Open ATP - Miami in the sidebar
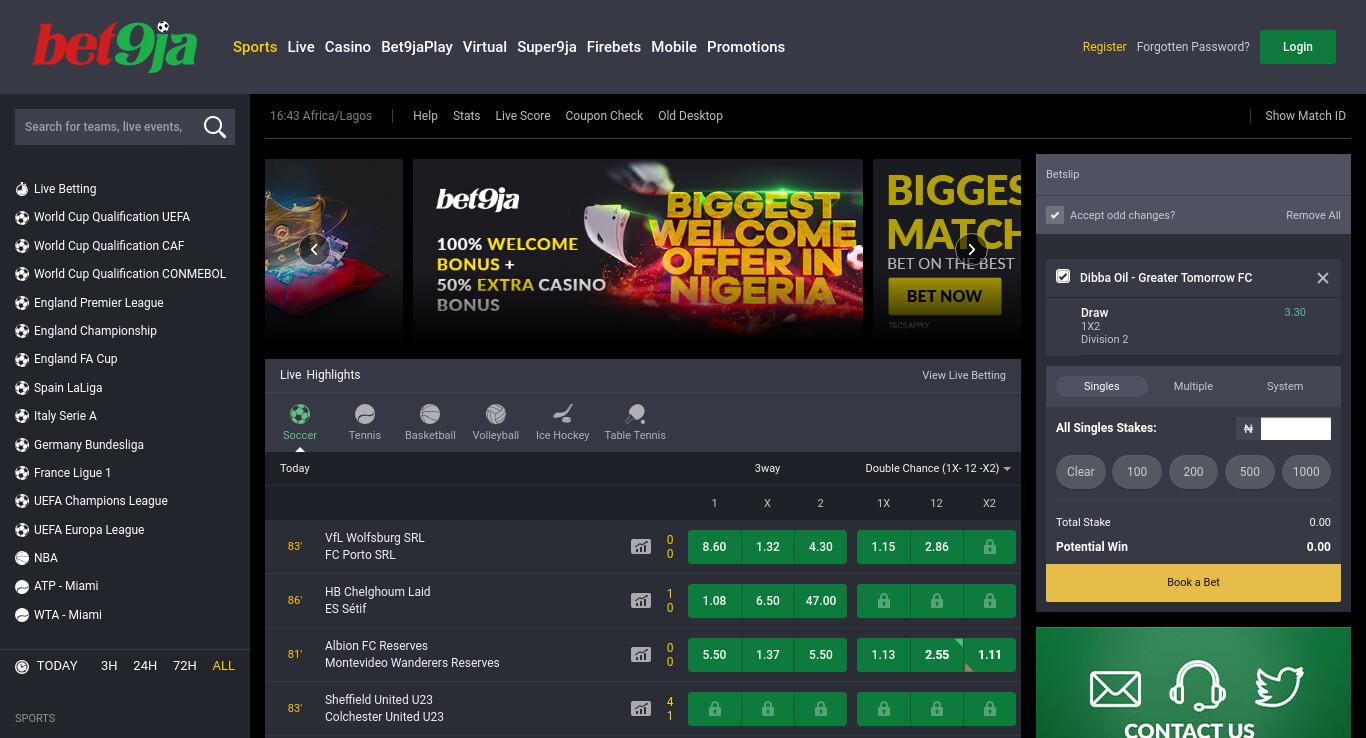The height and width of the screenshot is (738, 1366). 66,586
